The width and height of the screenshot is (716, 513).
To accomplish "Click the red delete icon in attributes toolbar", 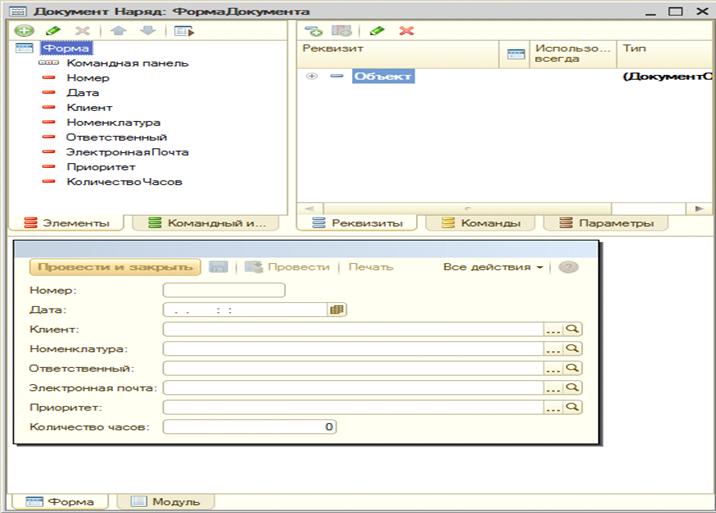I will 406,31.
